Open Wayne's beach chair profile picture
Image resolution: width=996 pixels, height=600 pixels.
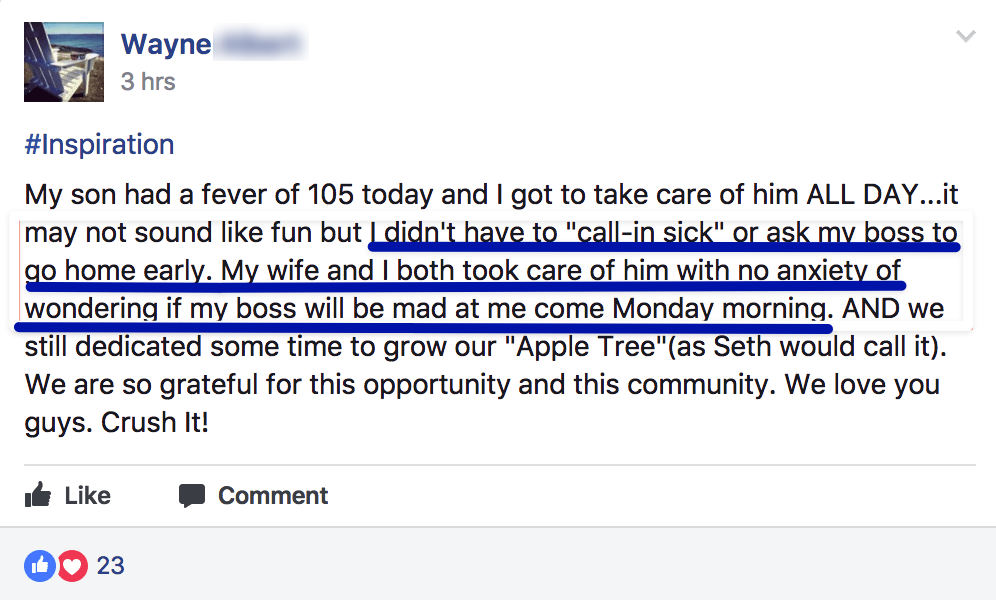64,62
